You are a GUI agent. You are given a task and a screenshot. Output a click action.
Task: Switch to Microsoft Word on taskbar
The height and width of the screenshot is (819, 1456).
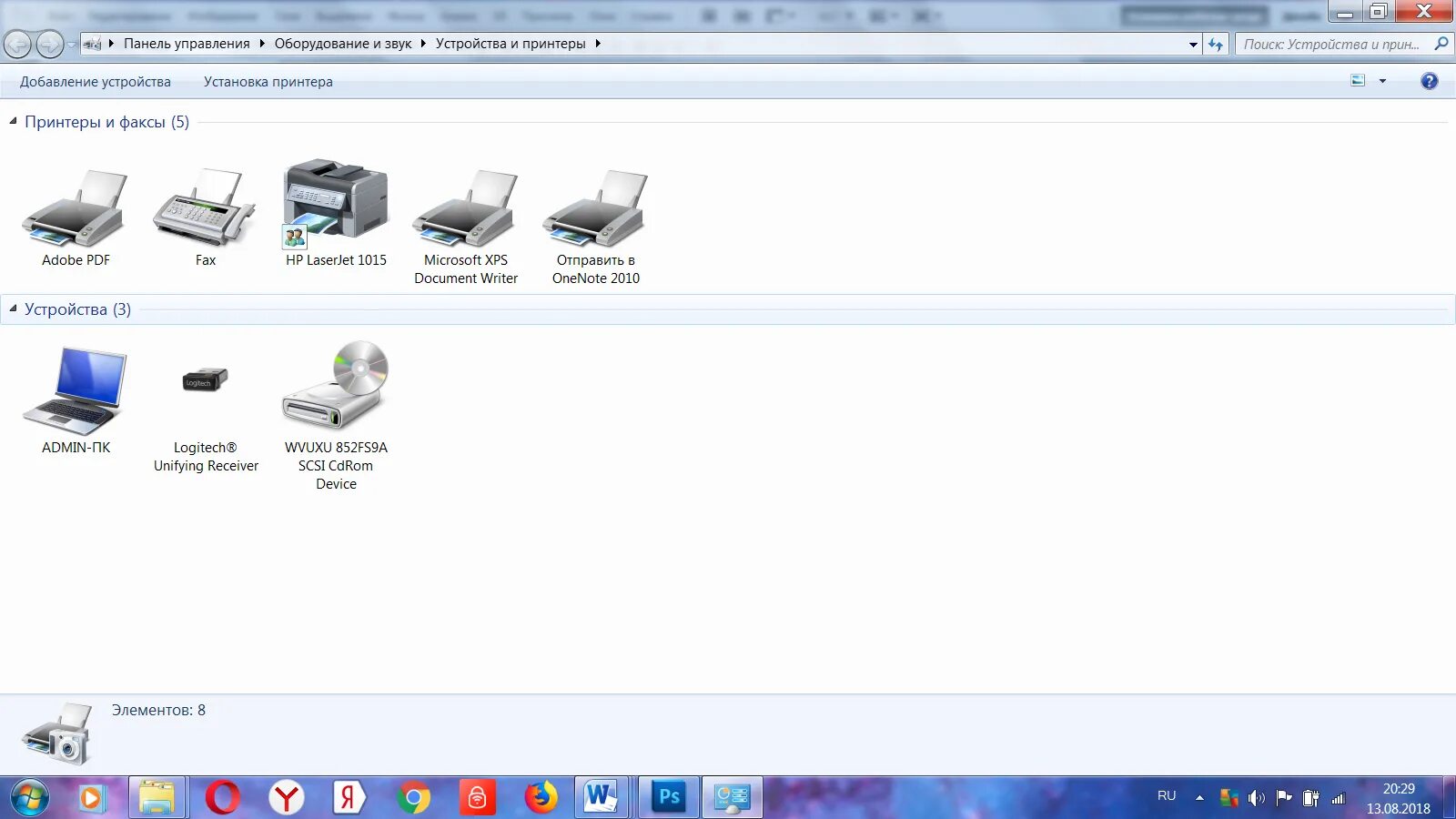tap(601, 798)
